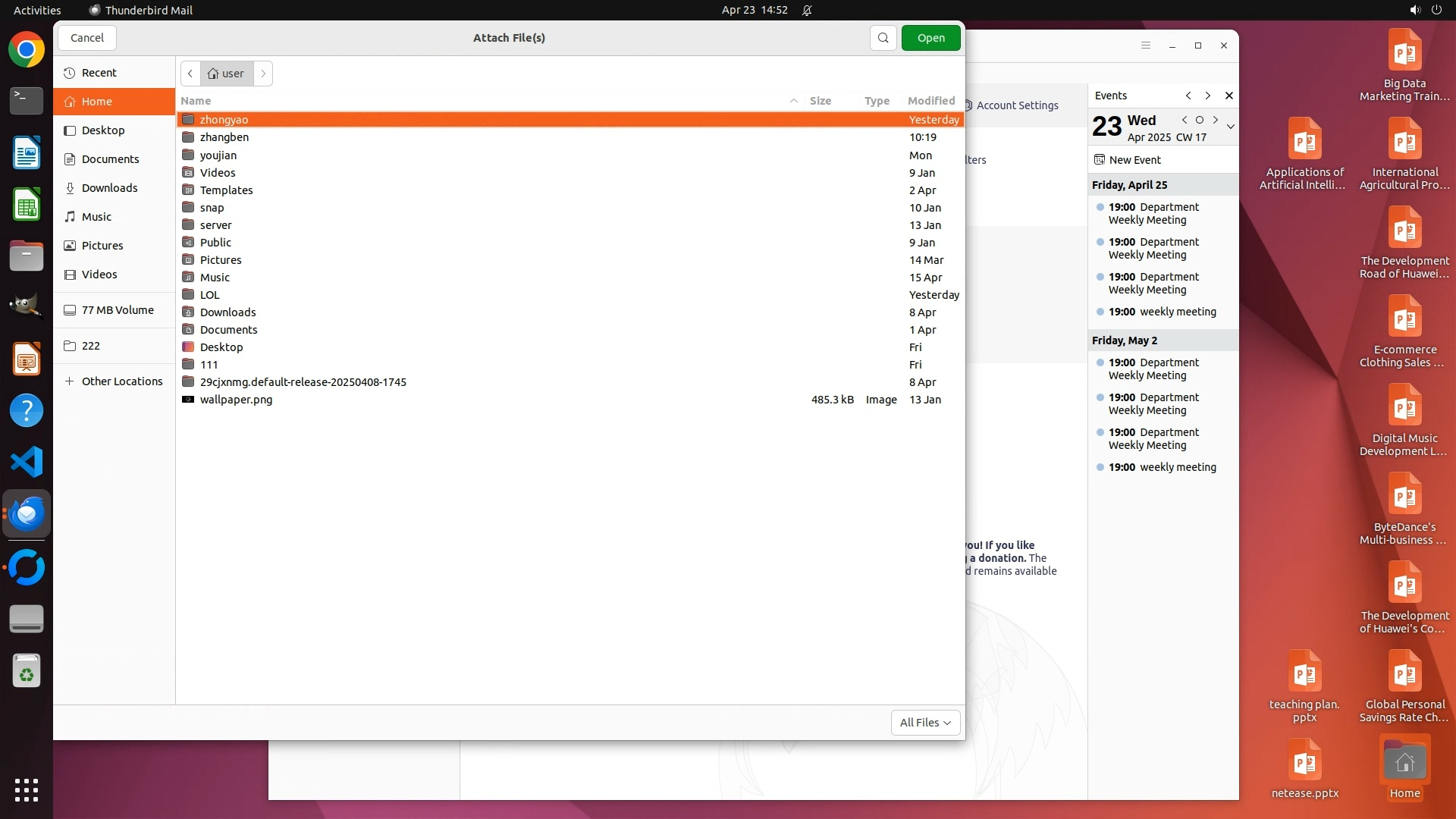Close the Events pane

click(x=1229, y=96)
